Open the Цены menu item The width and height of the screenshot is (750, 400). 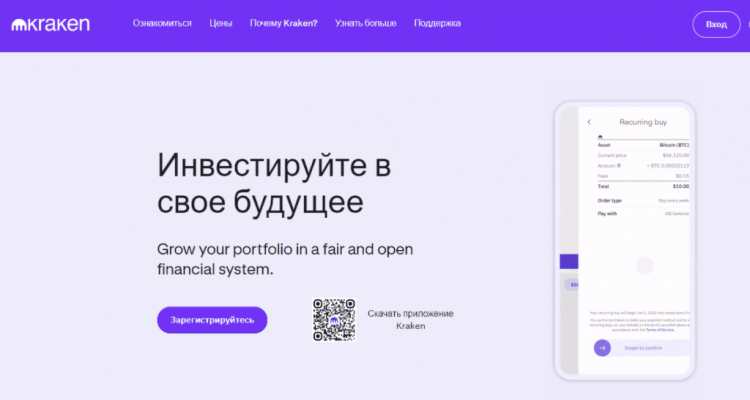(221, 23)
